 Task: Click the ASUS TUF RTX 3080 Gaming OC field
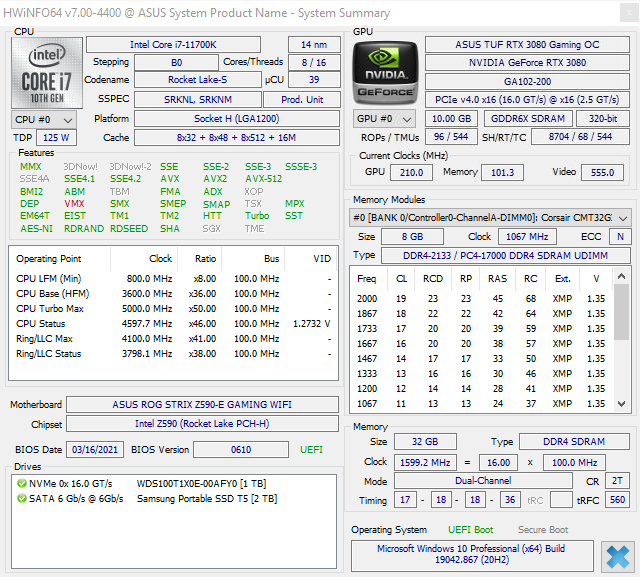[527, 44]
